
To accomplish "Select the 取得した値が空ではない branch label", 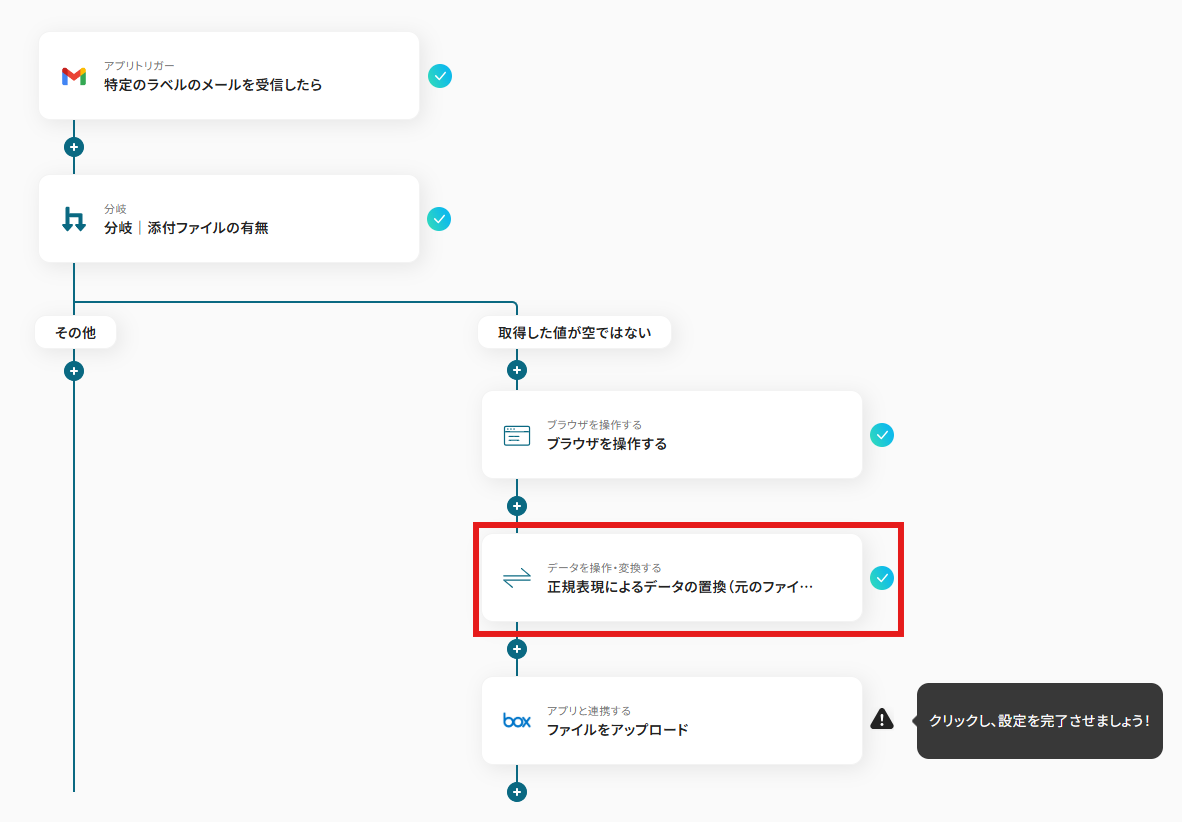I will tap(574, 333).
